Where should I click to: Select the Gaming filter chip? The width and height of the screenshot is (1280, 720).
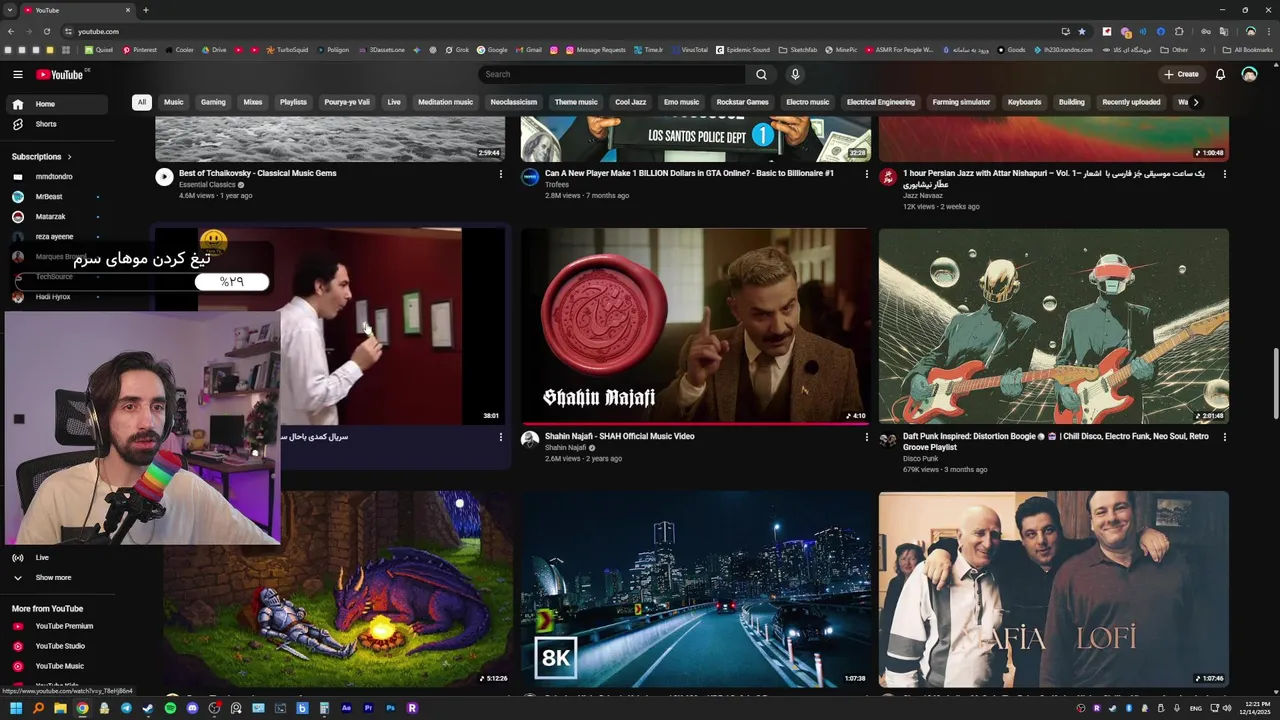213,102
